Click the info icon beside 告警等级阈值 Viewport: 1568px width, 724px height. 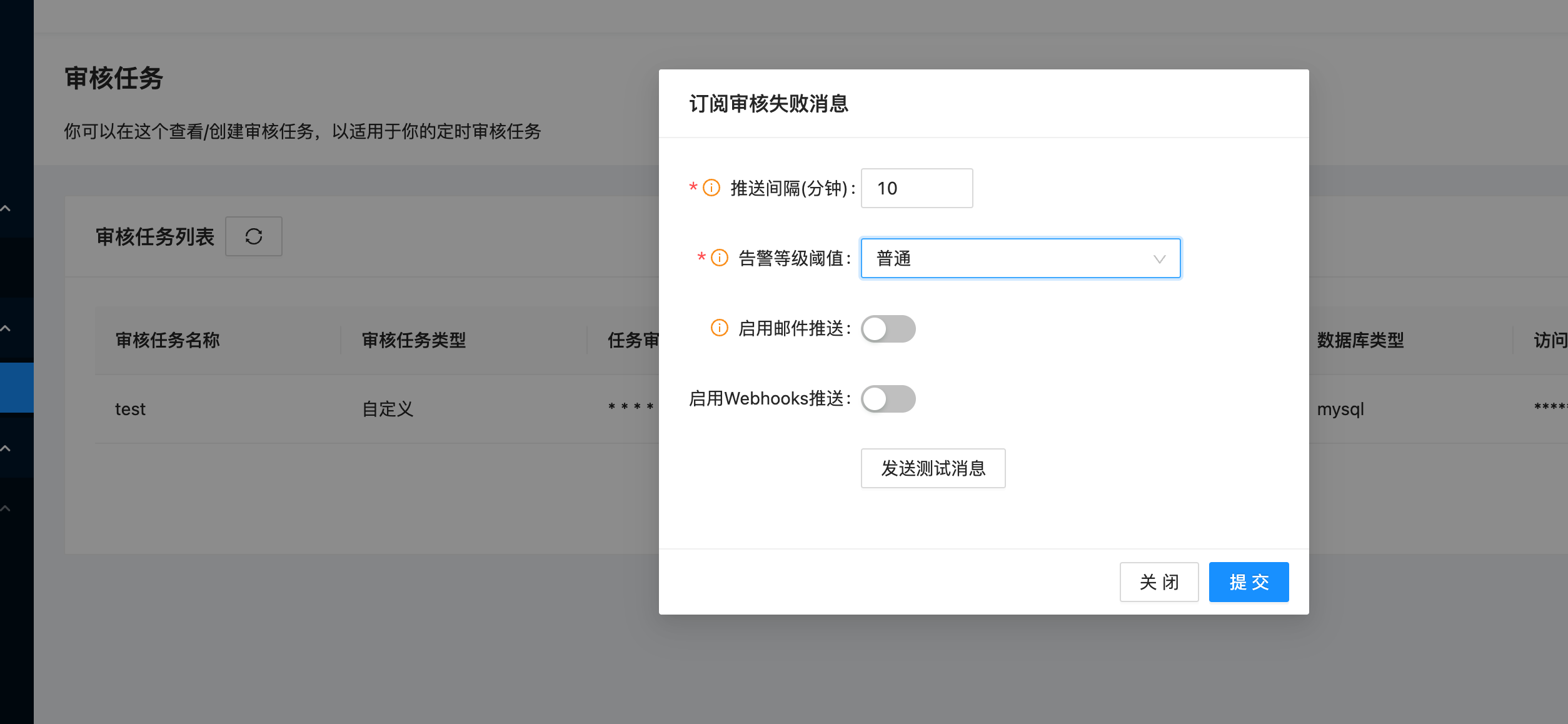tap(718, 258)
